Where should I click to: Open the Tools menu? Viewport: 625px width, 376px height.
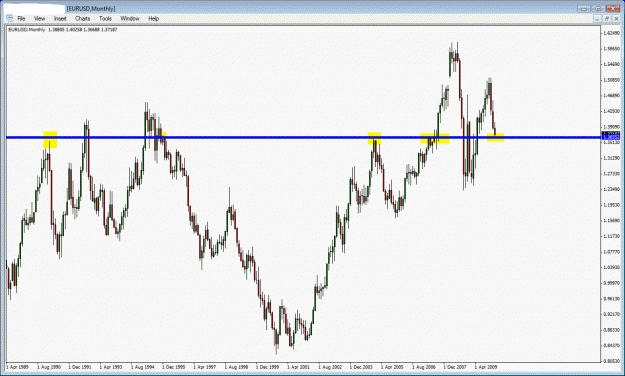105,18
